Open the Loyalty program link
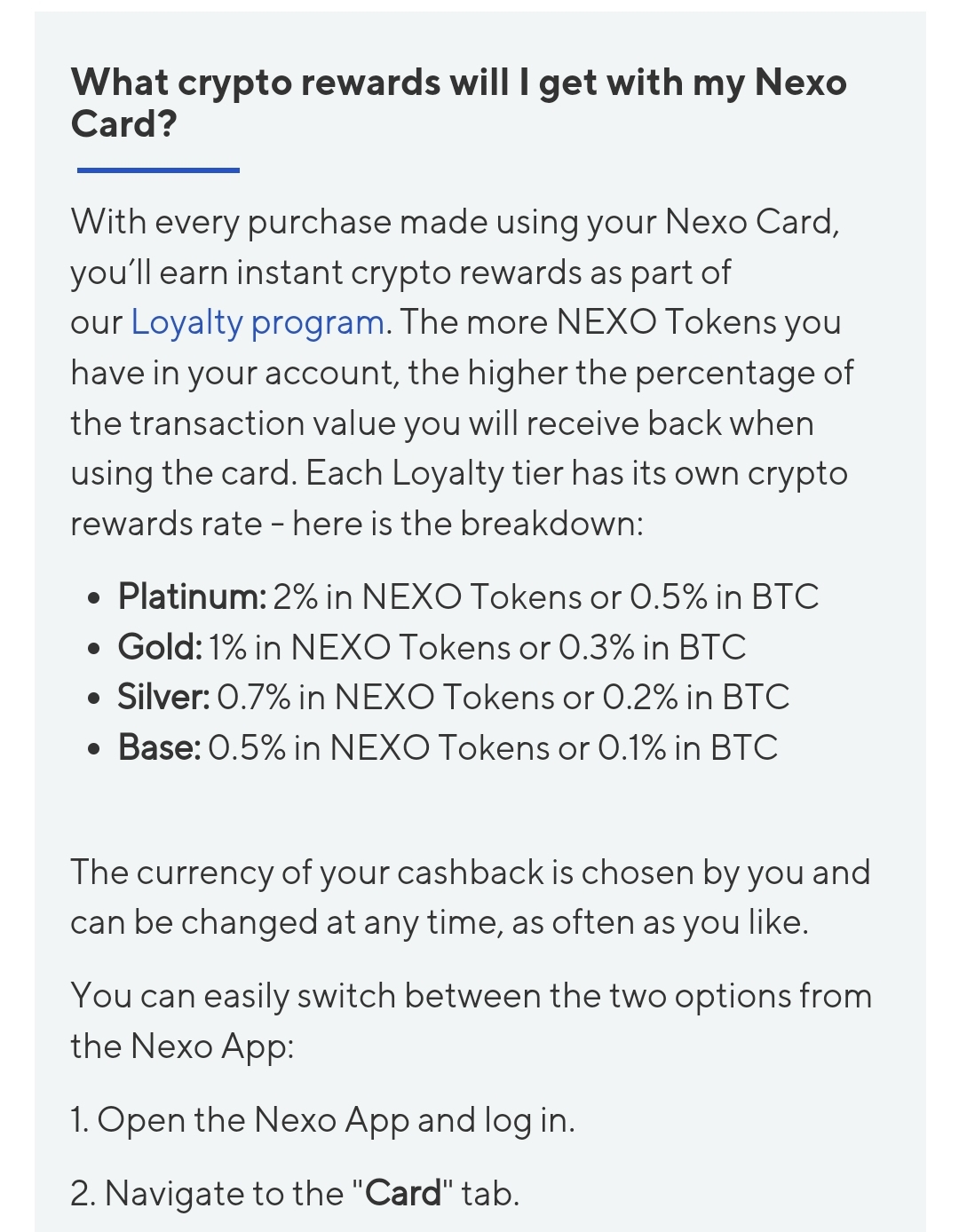This screenshot has height=1232, width=959. tap(258, 322)
